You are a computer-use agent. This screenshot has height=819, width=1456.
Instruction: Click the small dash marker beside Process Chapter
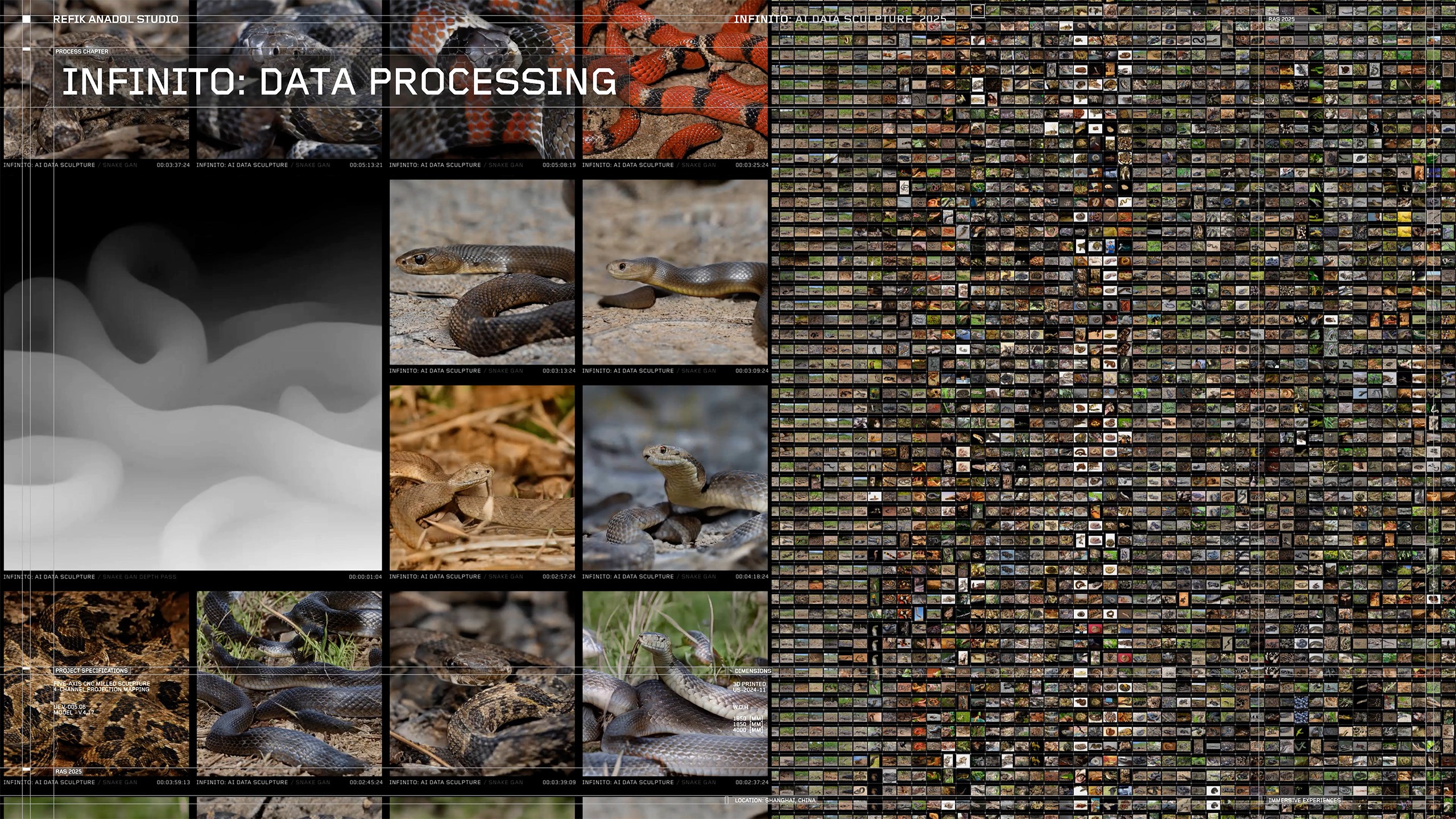(26, 49)
